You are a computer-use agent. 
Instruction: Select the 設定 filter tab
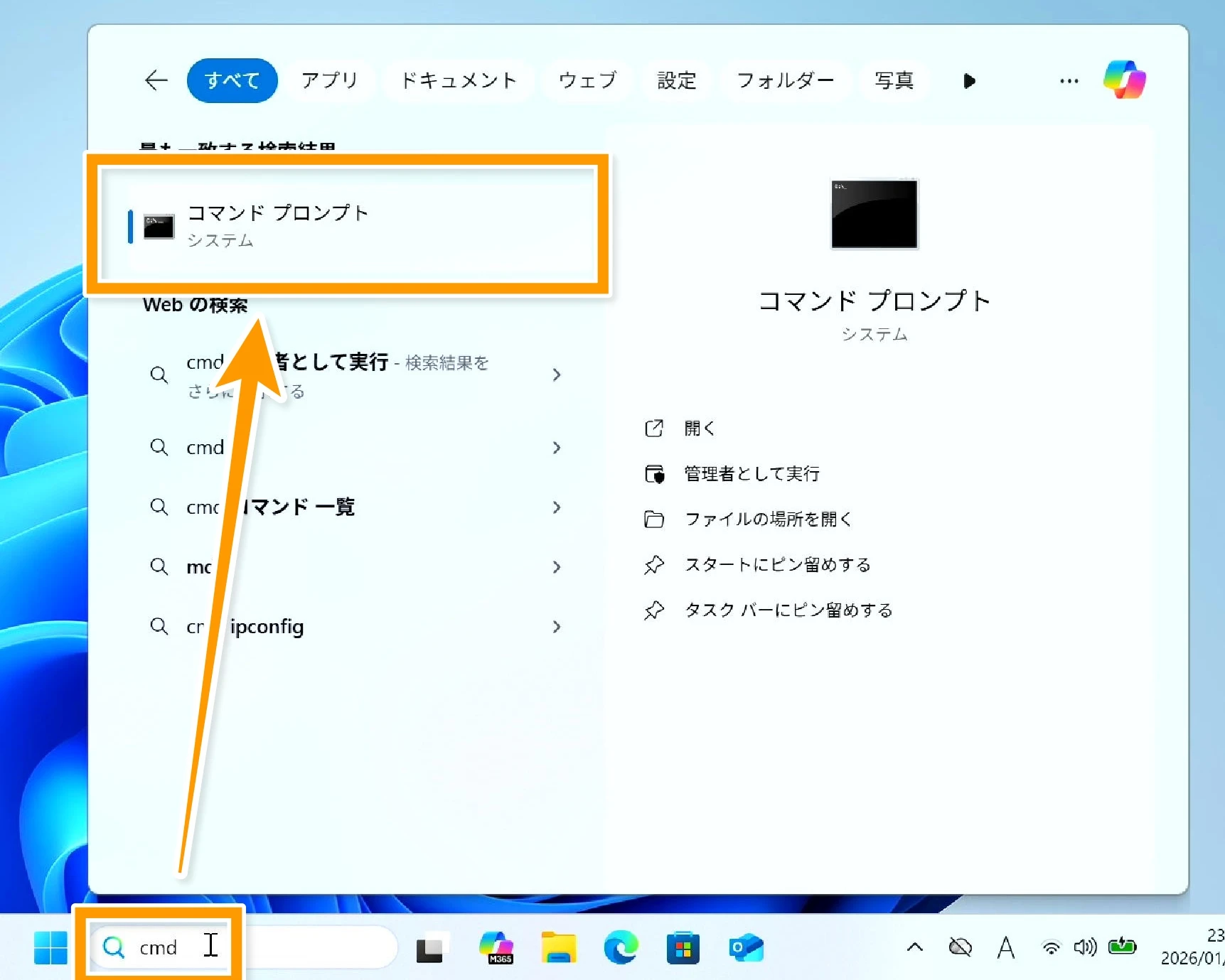[676, 80]
